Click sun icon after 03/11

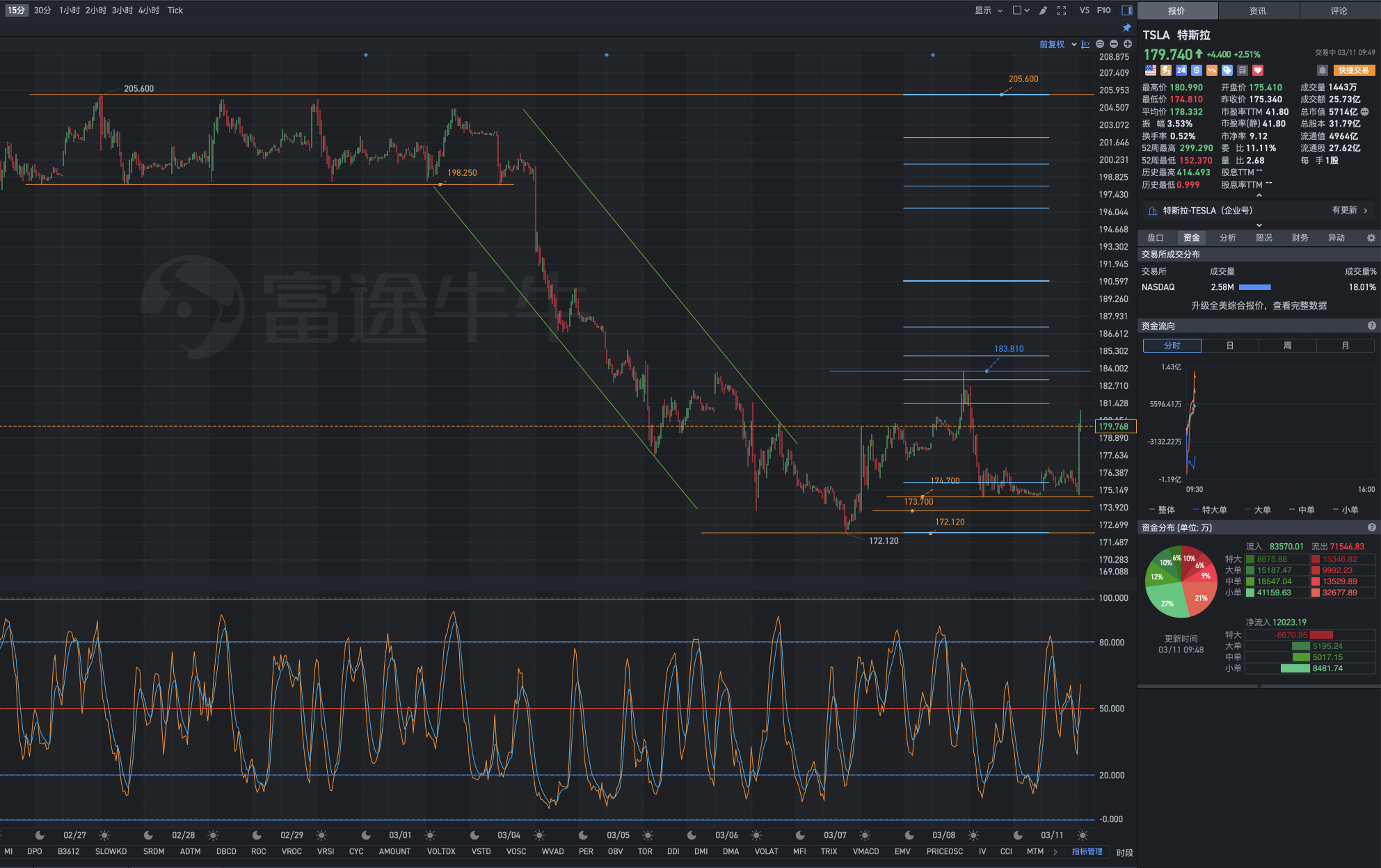pyautogui.click(x=1083, y=835)
